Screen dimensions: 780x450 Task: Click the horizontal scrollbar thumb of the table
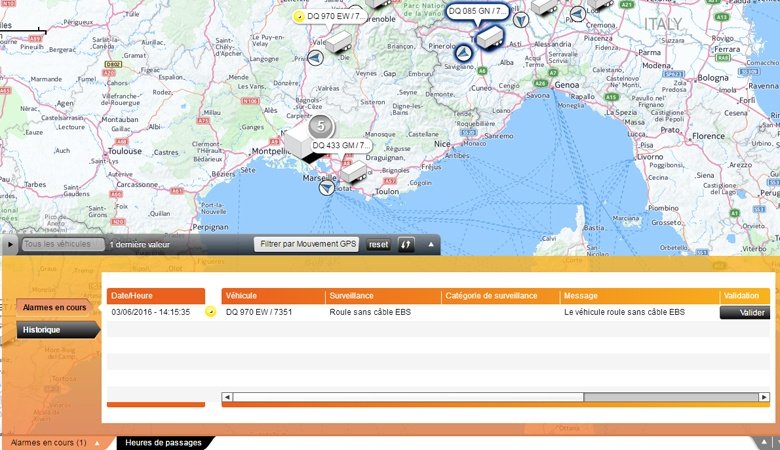[408, 397]
